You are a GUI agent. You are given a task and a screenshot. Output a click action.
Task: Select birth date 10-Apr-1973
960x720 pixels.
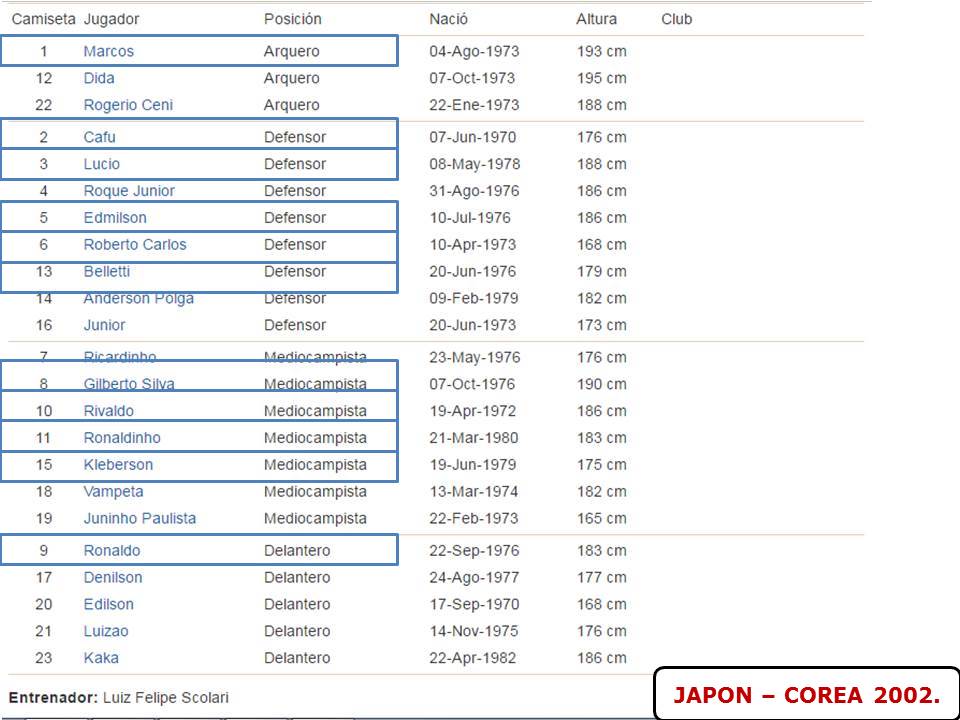point(473,245)
